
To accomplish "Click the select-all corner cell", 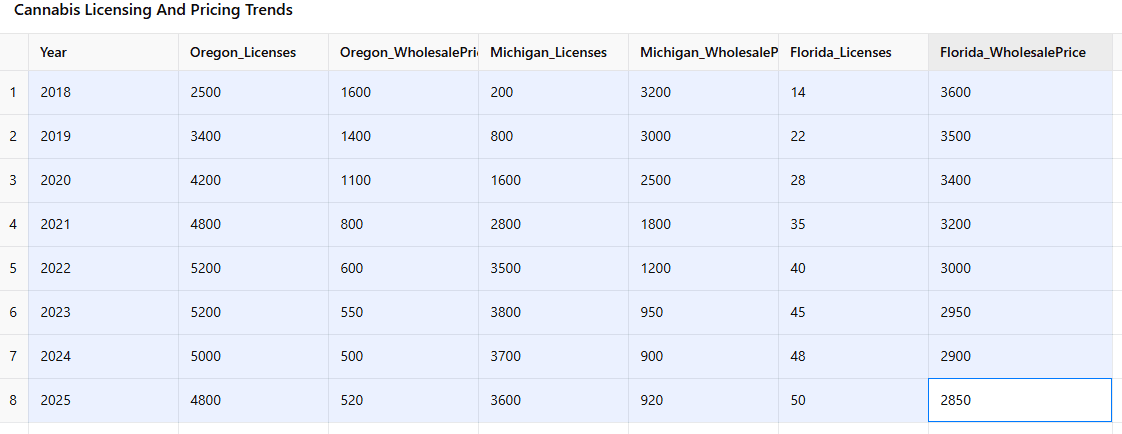I will (14, 52).
